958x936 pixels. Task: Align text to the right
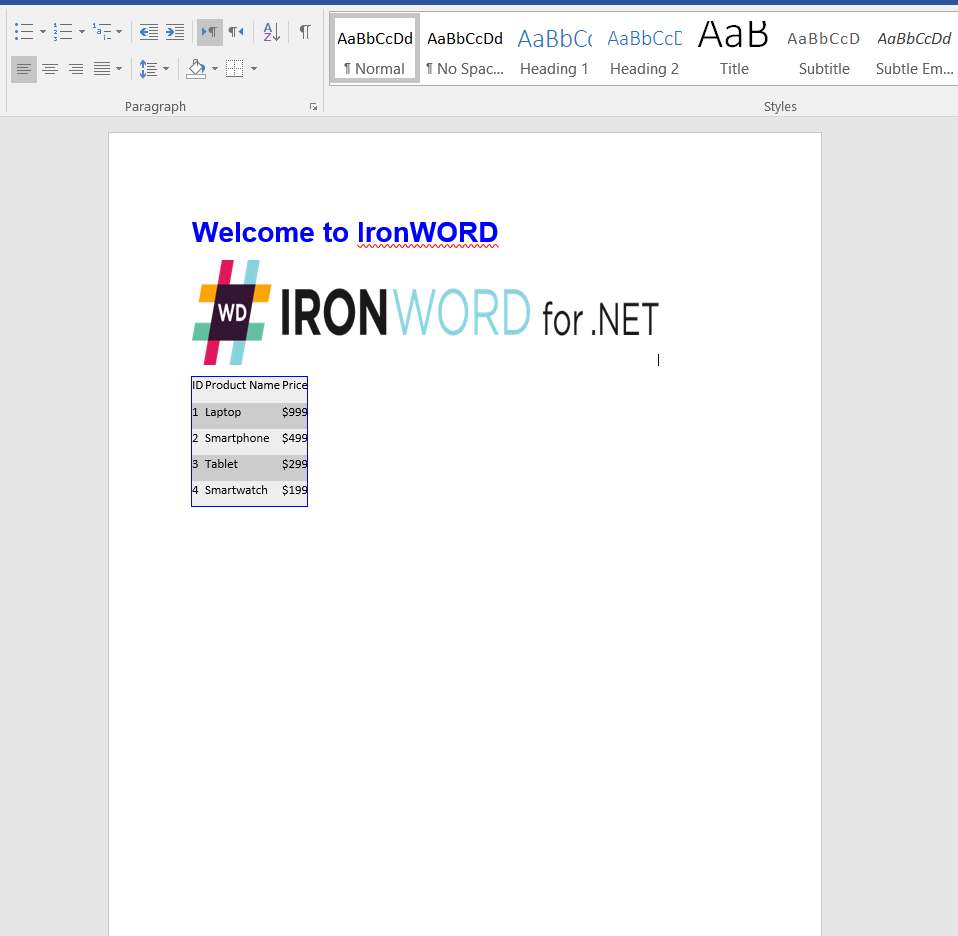(x=76, y=69)
